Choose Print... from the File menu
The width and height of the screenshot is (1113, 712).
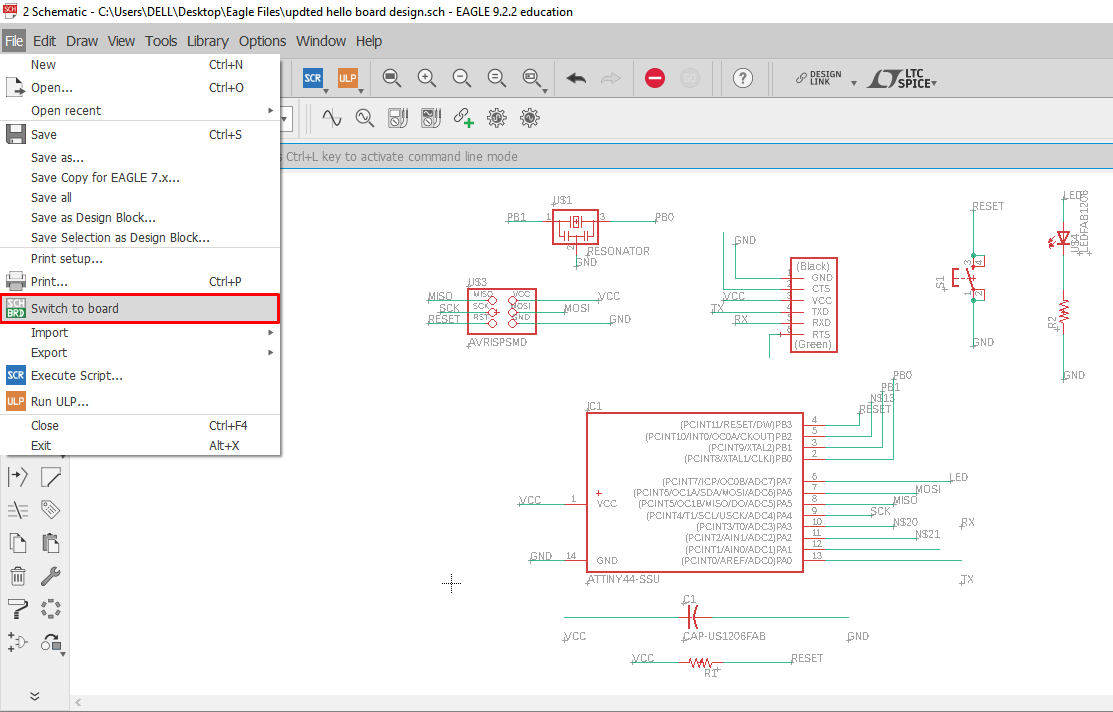(x=141, y=281)
